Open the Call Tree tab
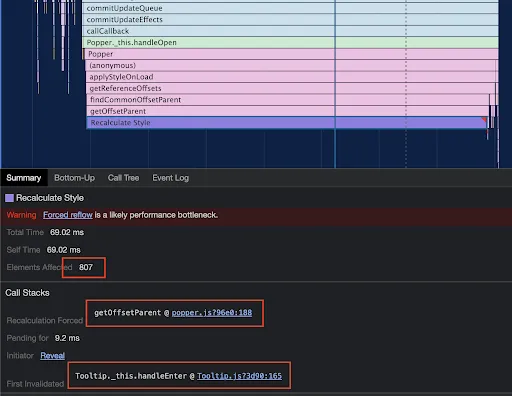This screenshot has height=396, width=512. [x=123, y=178]
